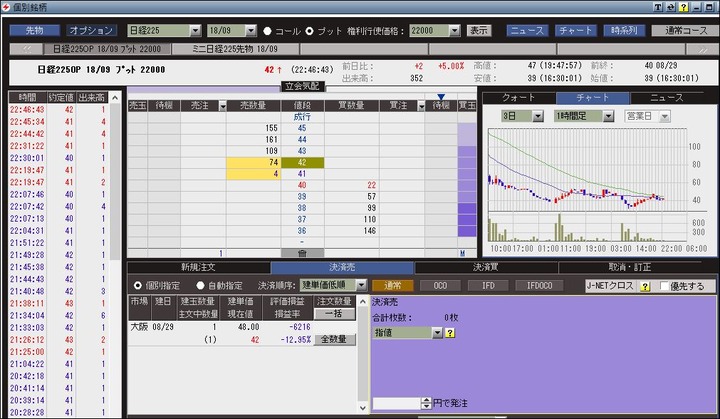Open the 決済売 tab
Viewport: 720px width, 419px height.
pyautogui.click(x=342, y=267)
